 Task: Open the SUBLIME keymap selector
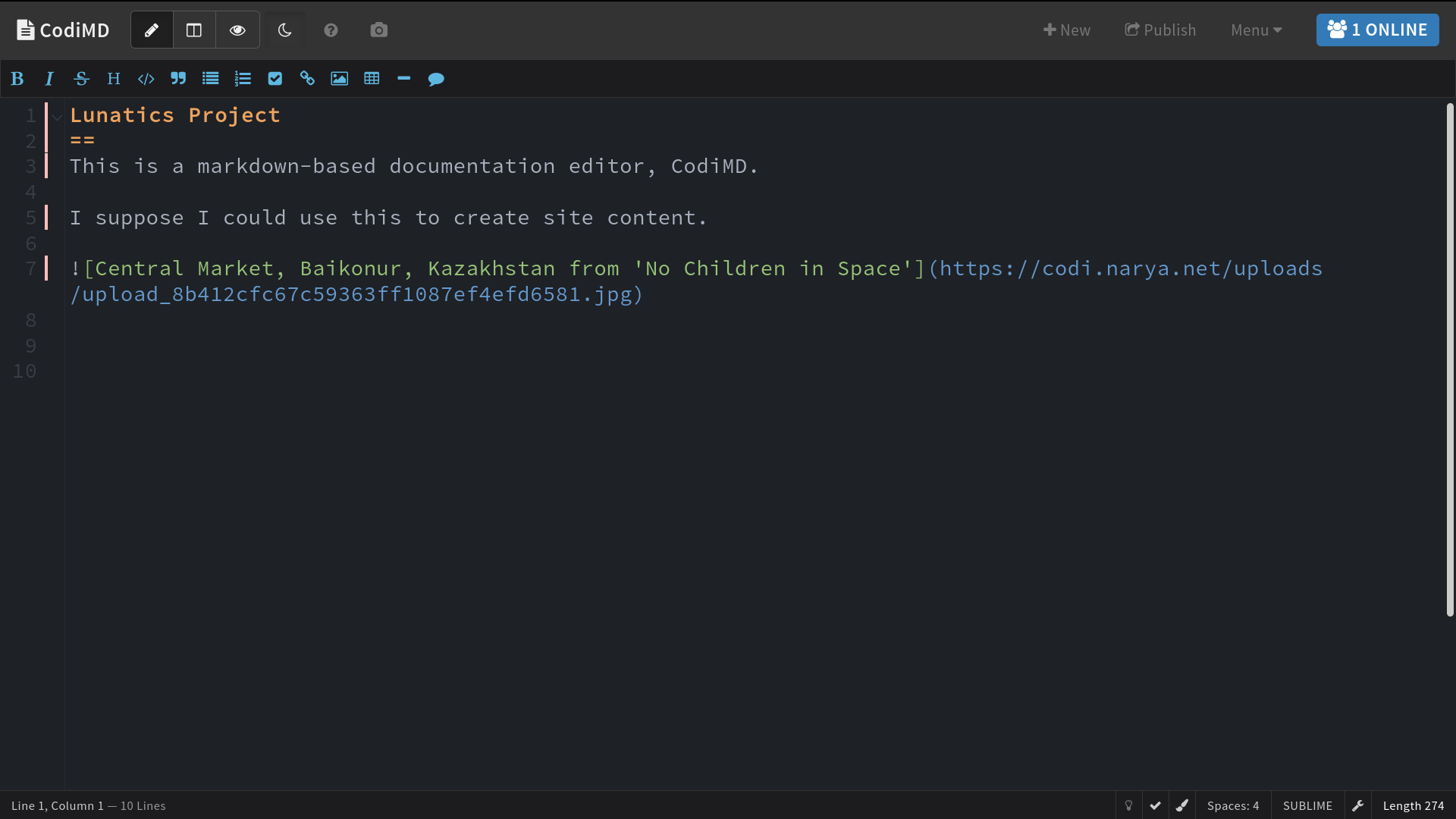pos(1307,805)
